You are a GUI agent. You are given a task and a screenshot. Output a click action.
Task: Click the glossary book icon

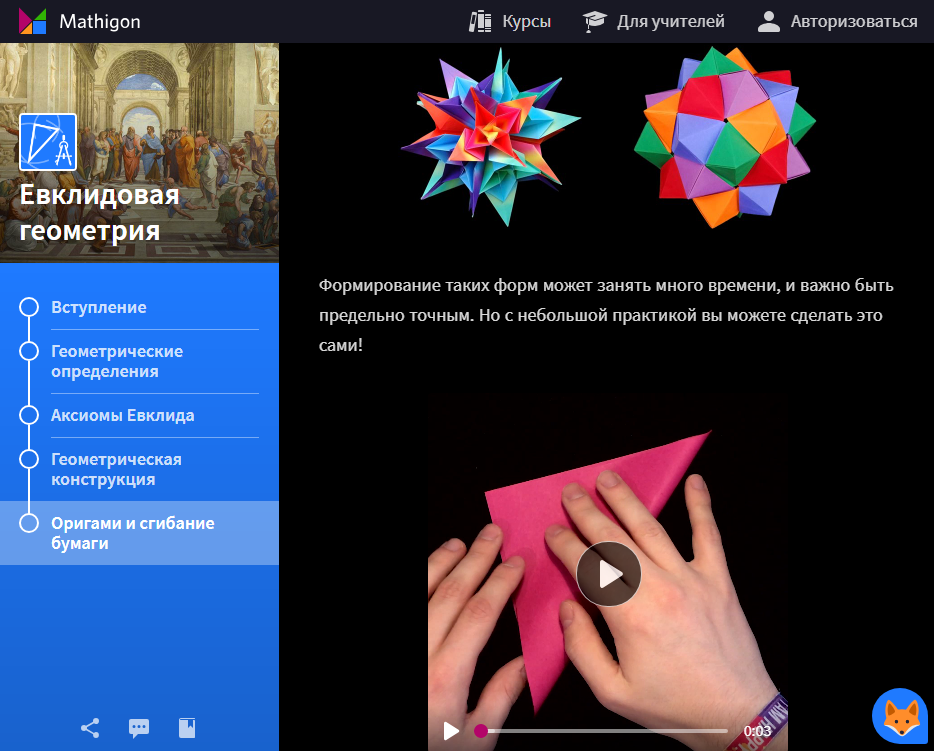pos(186,728)
